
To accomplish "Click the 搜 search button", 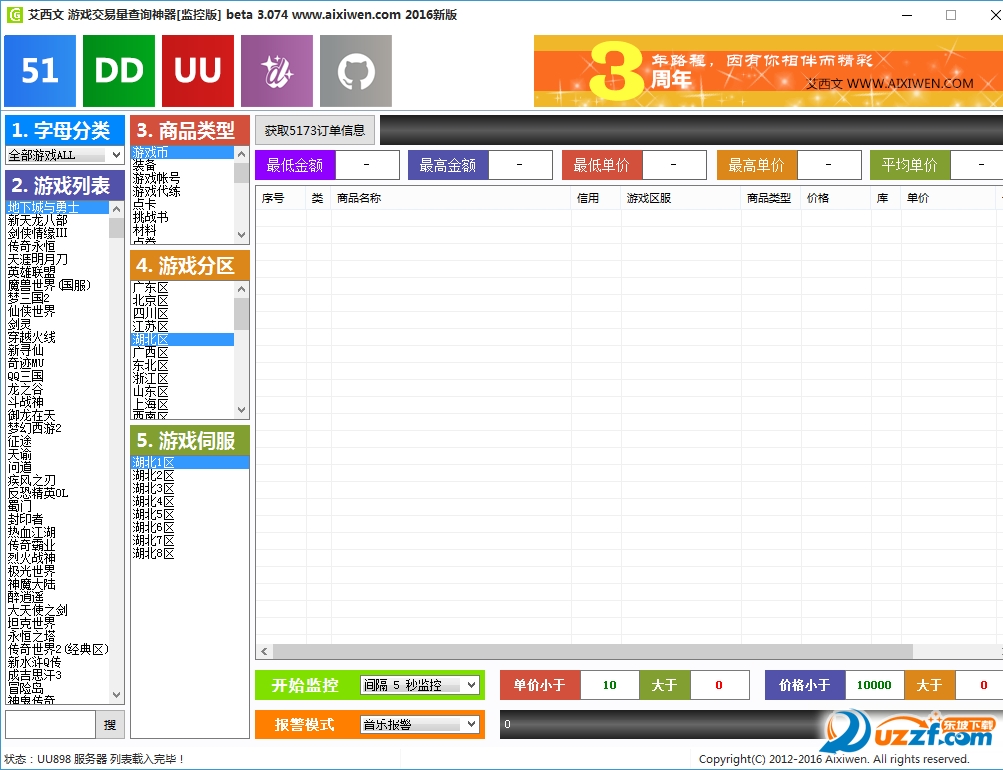I will [x=110, y=725].
